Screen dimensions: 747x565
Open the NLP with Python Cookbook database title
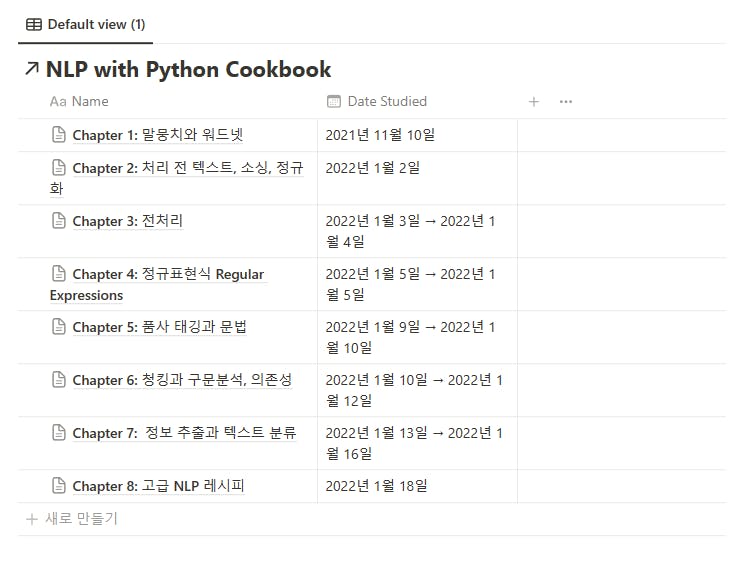click(188, 69)
